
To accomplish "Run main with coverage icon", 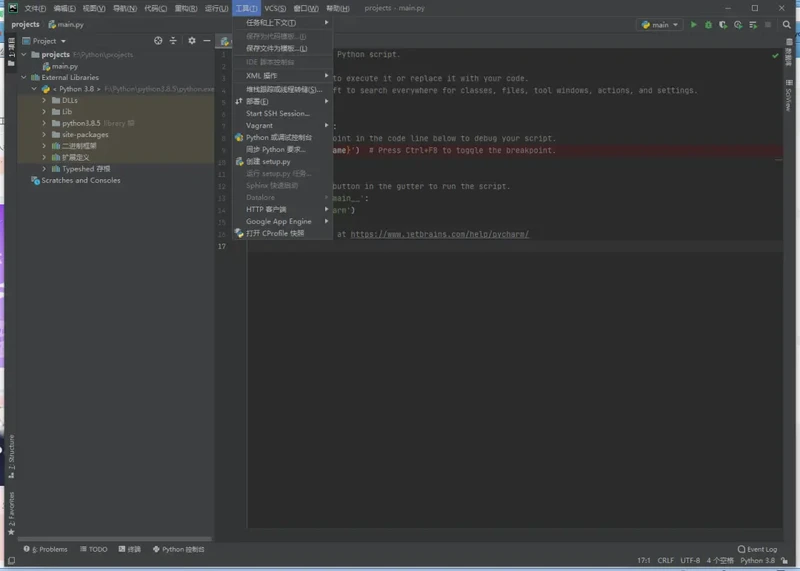I will pos(722,25).
